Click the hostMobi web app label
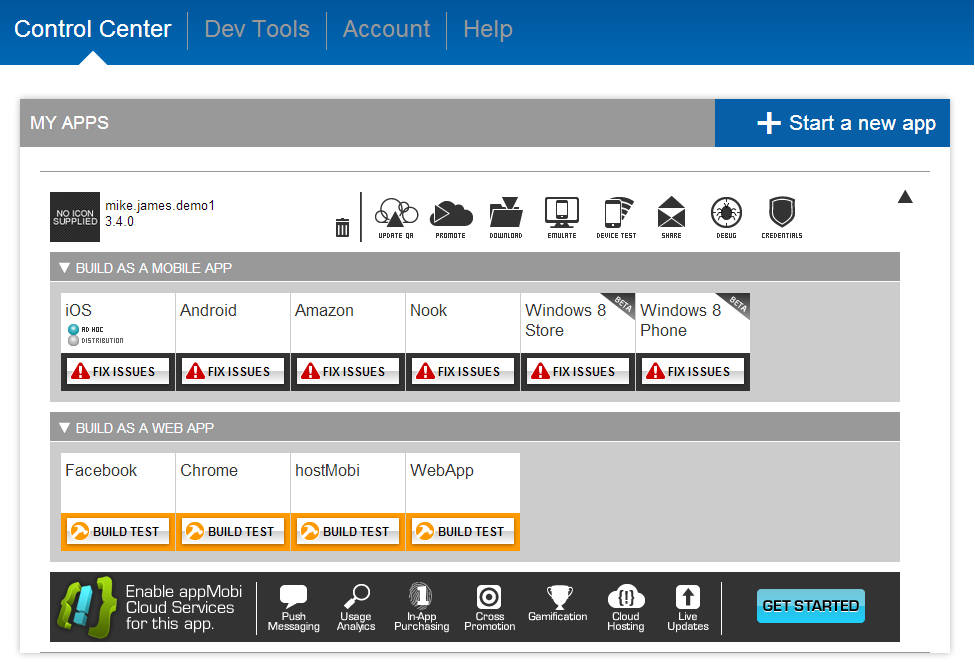This screenshot has width=975, height=663. [x=327, y=470]
